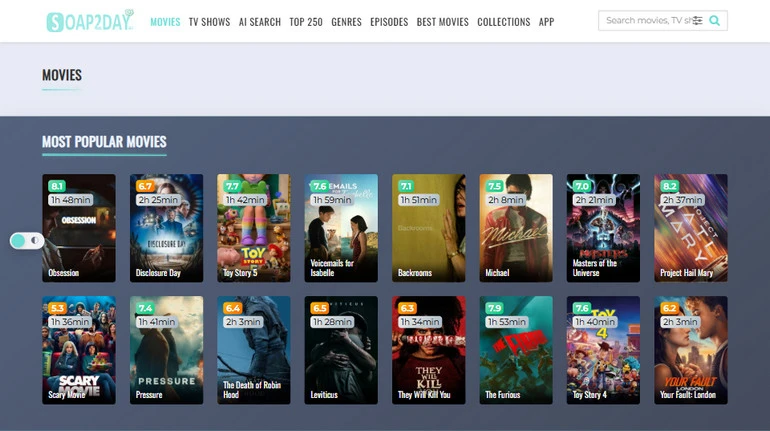This screenshot has height=431, width=770.
Task: Click 1h 28min duration on Leviticus
Action: tap(332, 322)
